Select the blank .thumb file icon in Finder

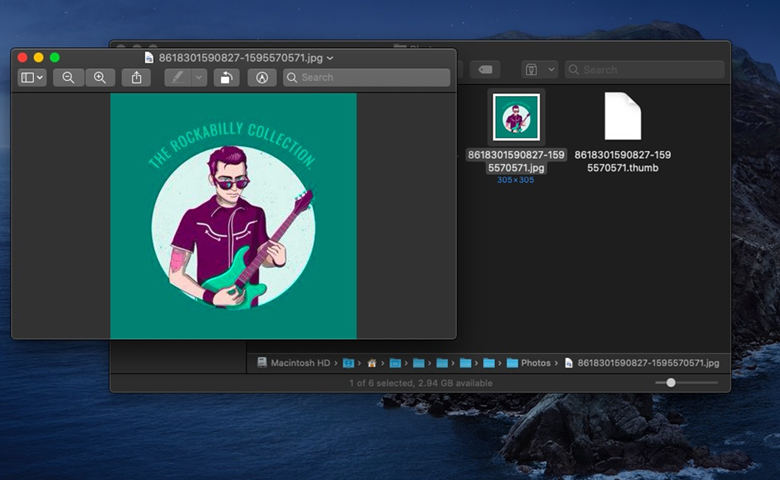coord(623,116)
